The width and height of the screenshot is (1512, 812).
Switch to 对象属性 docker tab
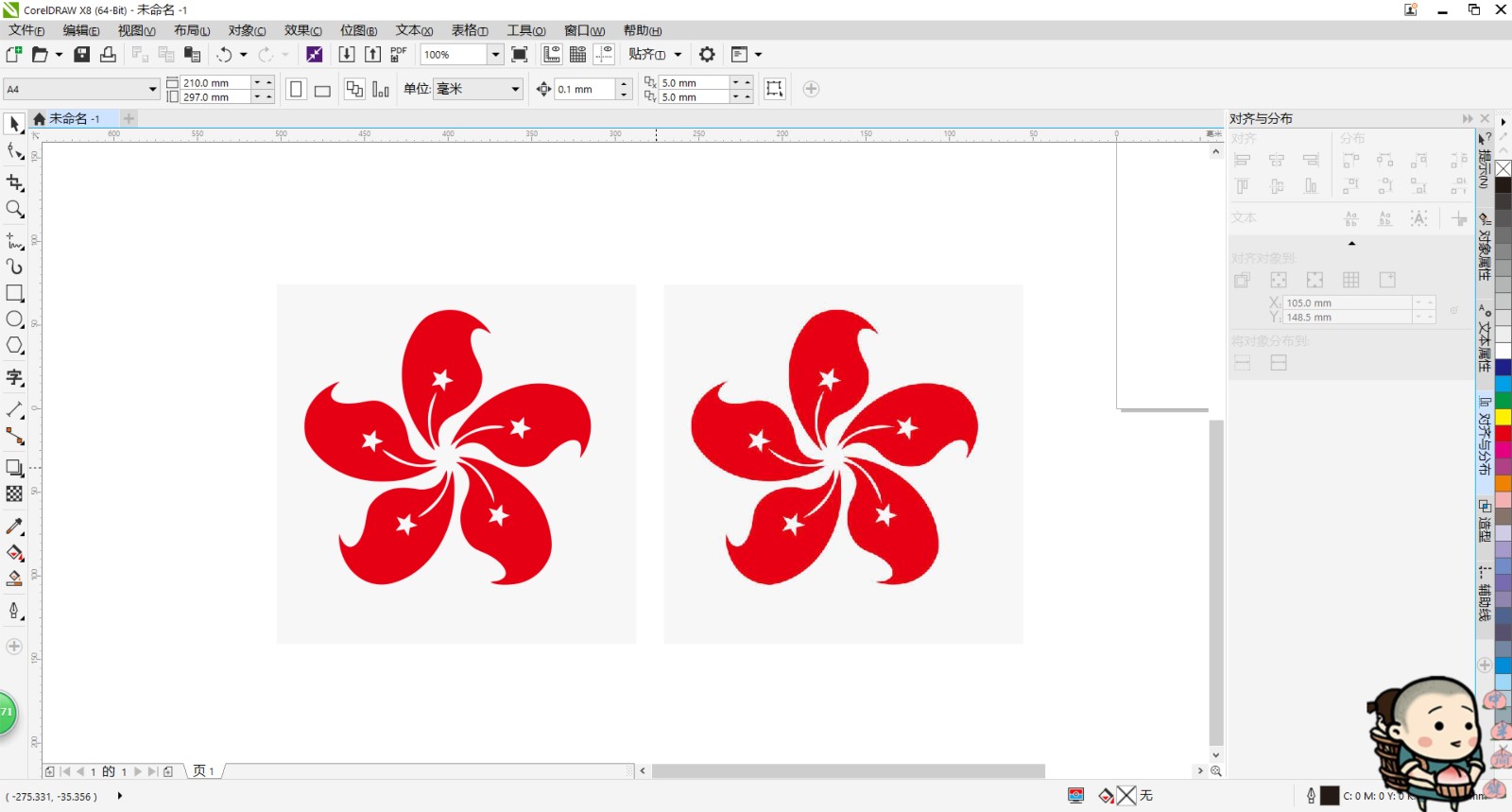1484,247
